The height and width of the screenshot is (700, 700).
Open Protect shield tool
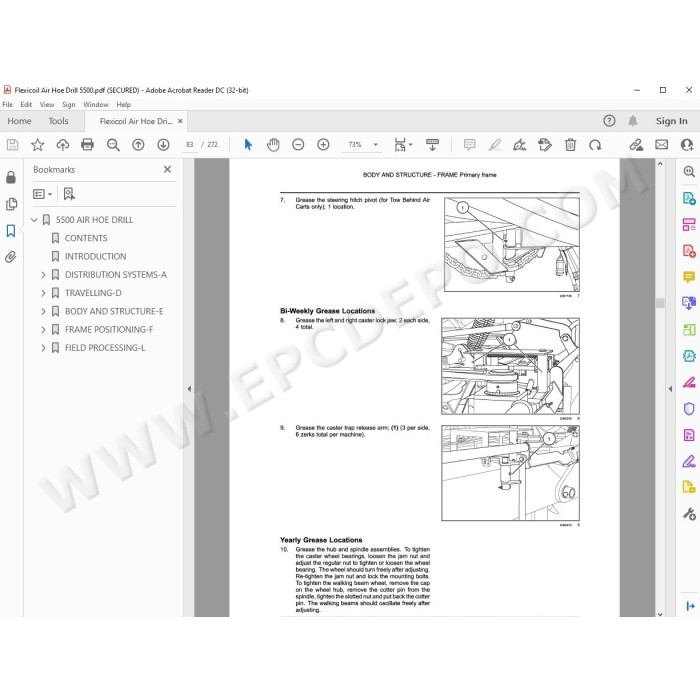689,409
